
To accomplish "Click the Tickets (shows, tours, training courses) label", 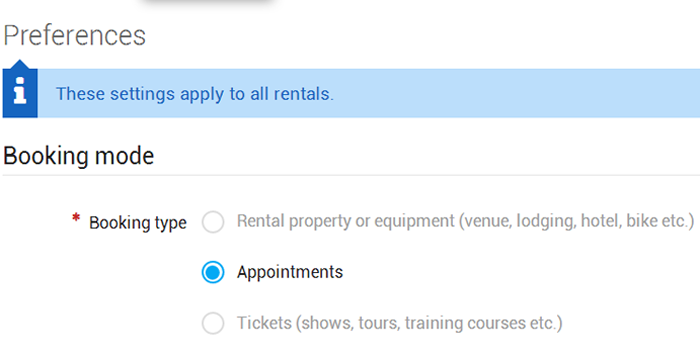I will [400, 323].
